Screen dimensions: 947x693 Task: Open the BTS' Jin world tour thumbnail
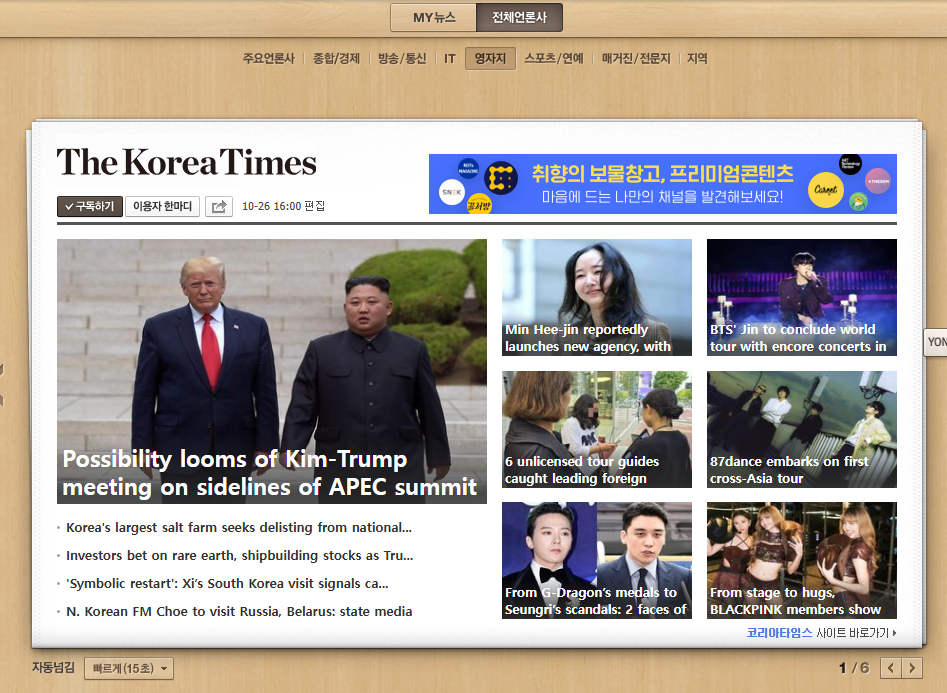pyautogui.click(x=801, y=297)
